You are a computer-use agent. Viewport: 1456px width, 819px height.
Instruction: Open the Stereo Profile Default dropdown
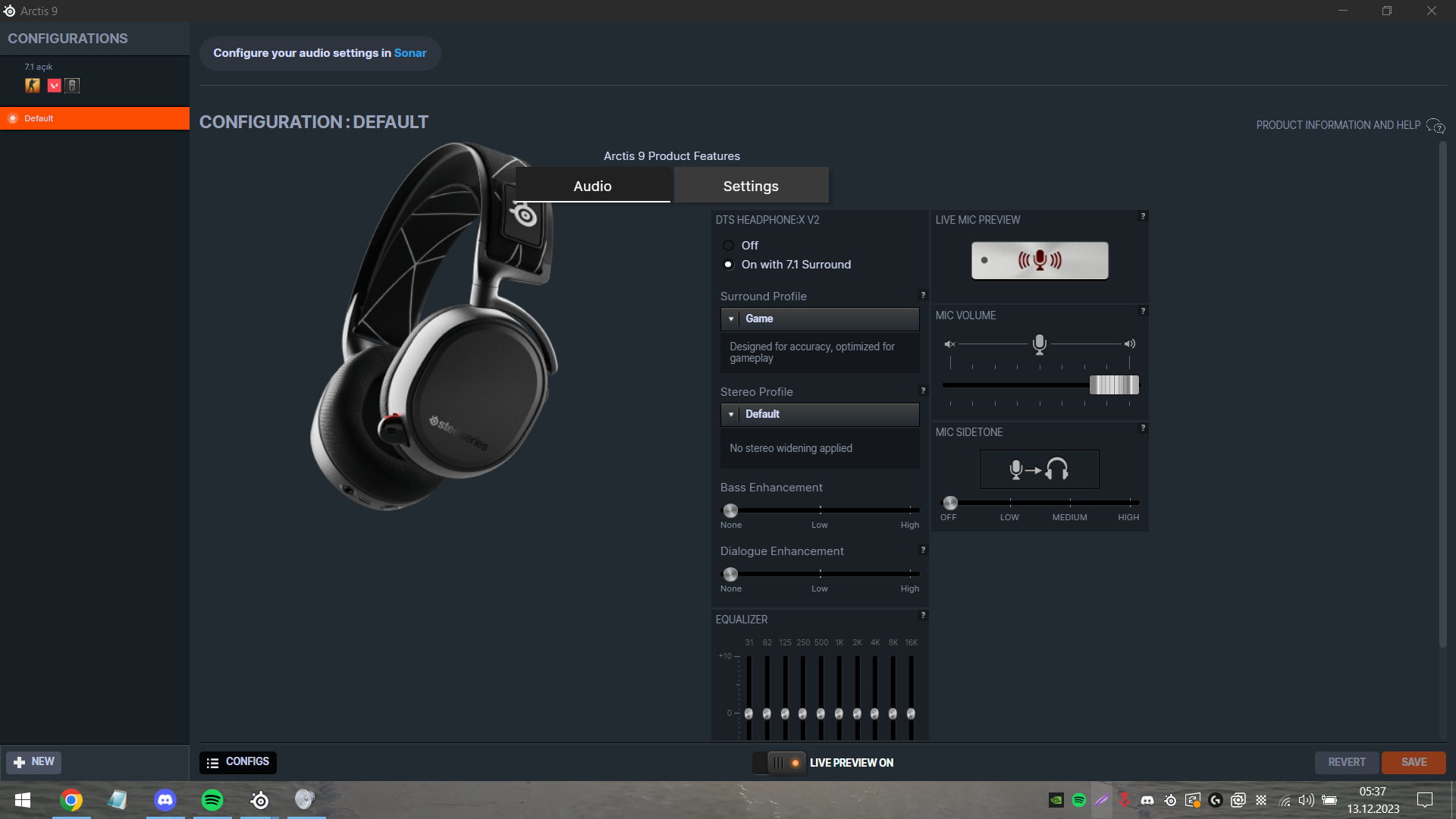(x=819, y=414)
